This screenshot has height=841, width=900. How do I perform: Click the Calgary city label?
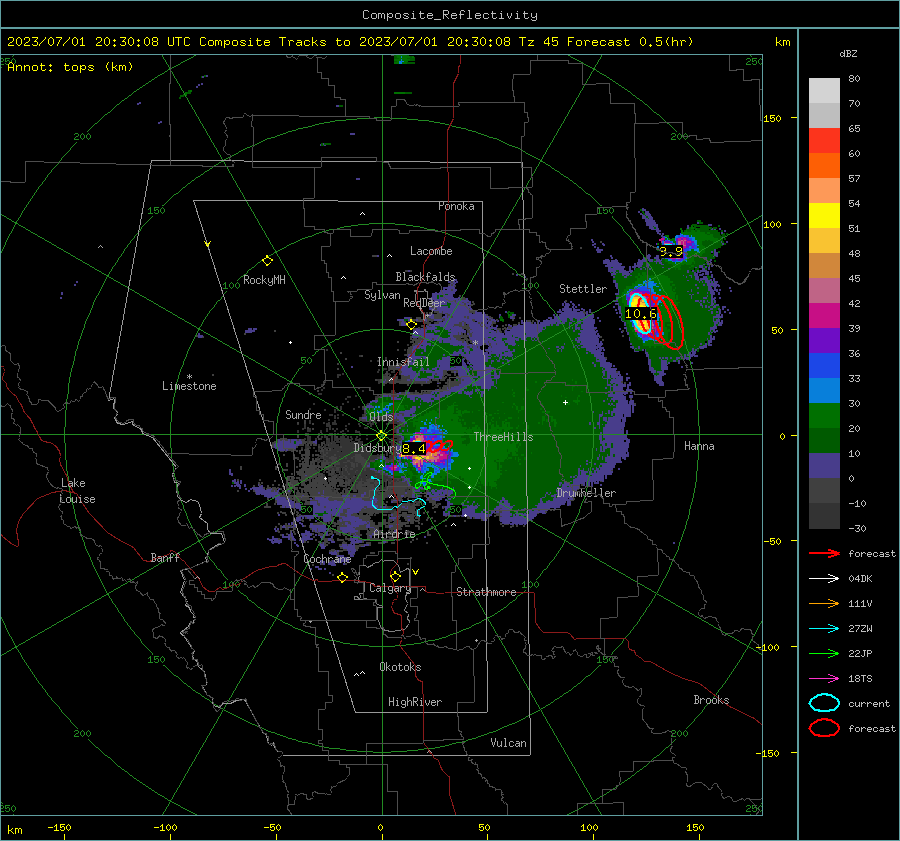pos(390,588)
